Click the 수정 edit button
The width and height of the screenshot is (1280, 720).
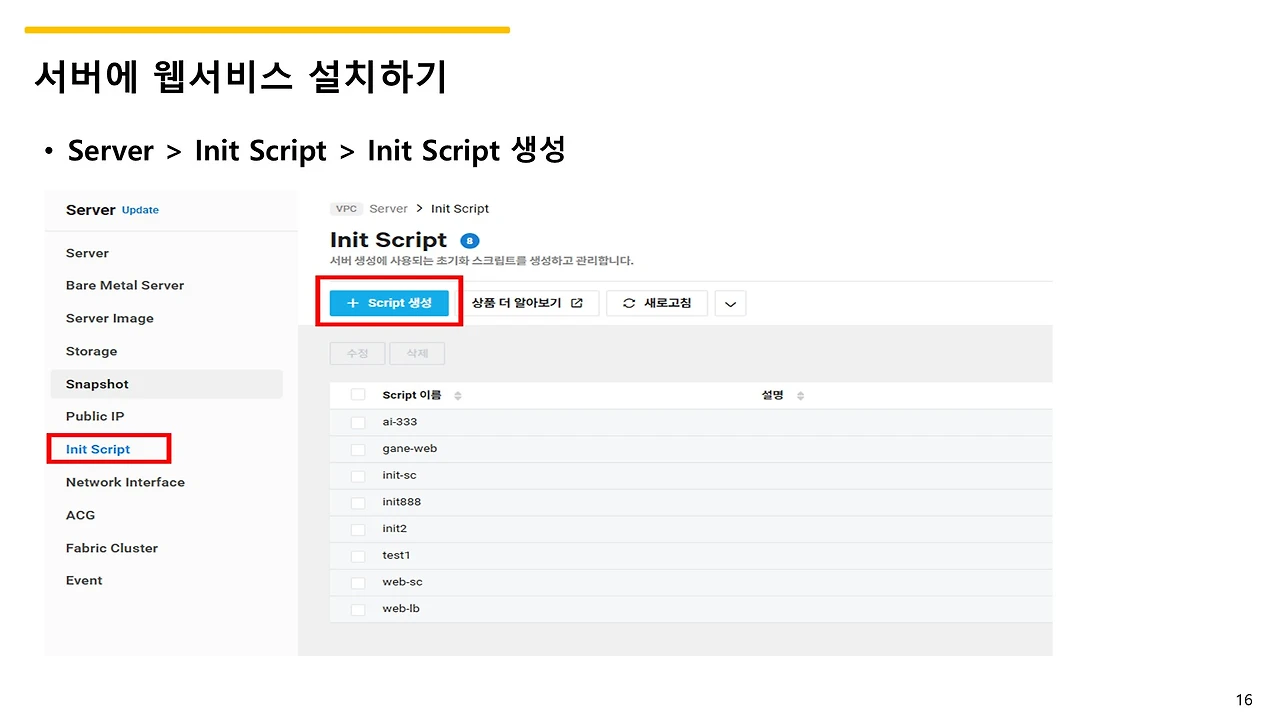[358, 354]
